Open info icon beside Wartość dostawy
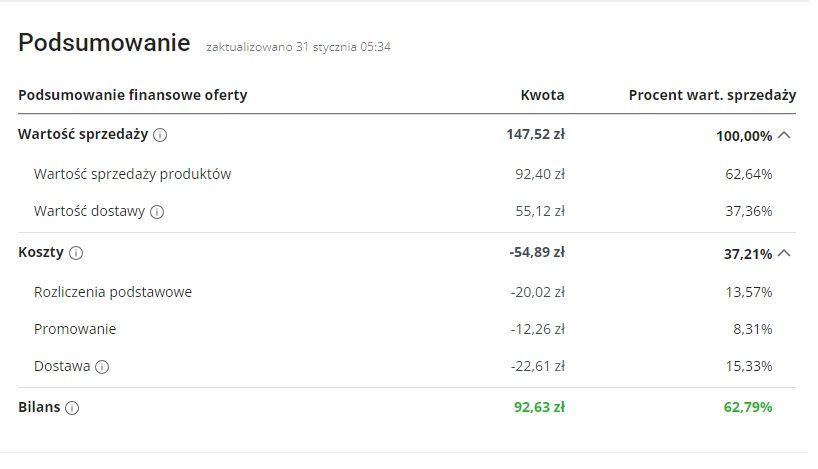This screenshot has height=469, width=818. click(x=157, y=212)
